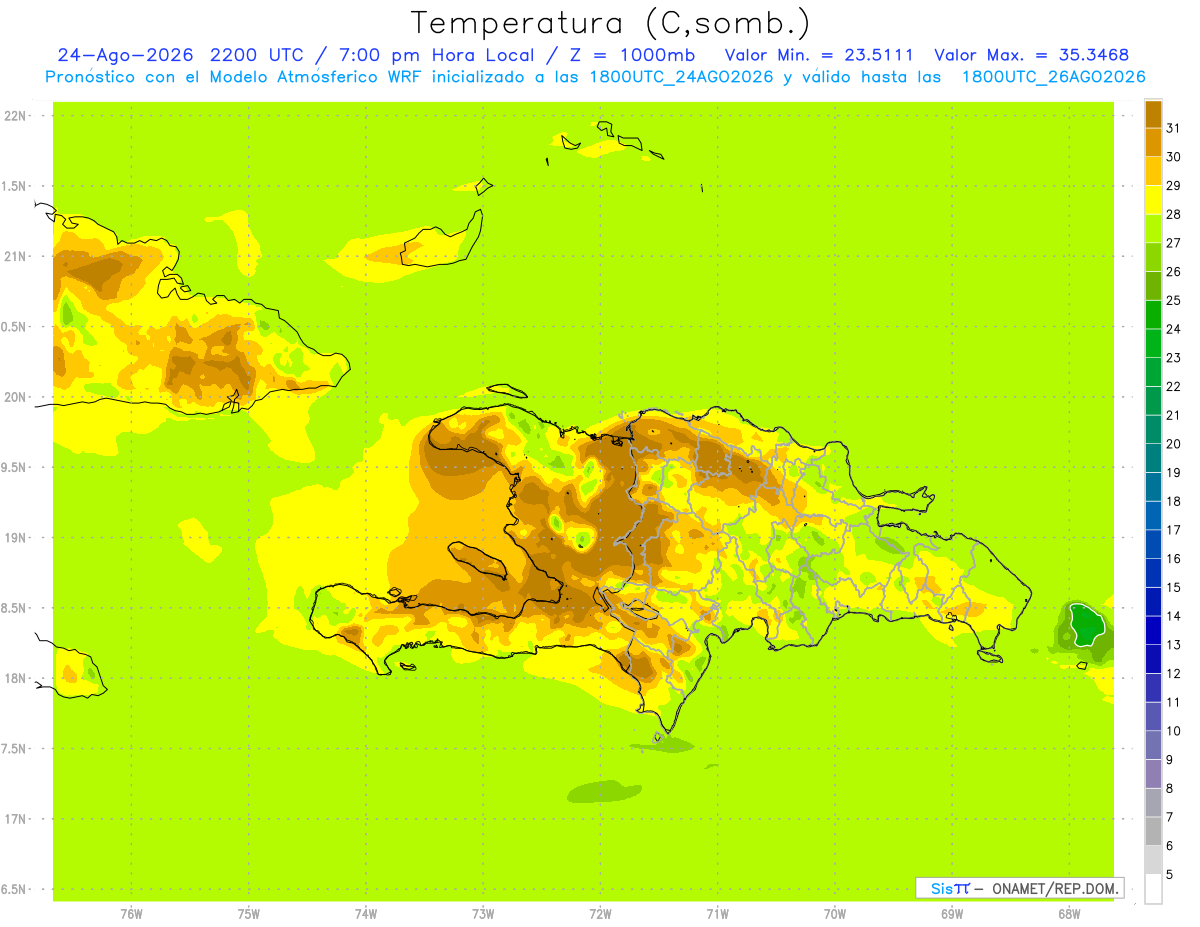Click colorbar value label 29
Viewport: 1200px width, 927px height.
[x=1173, y=185]
